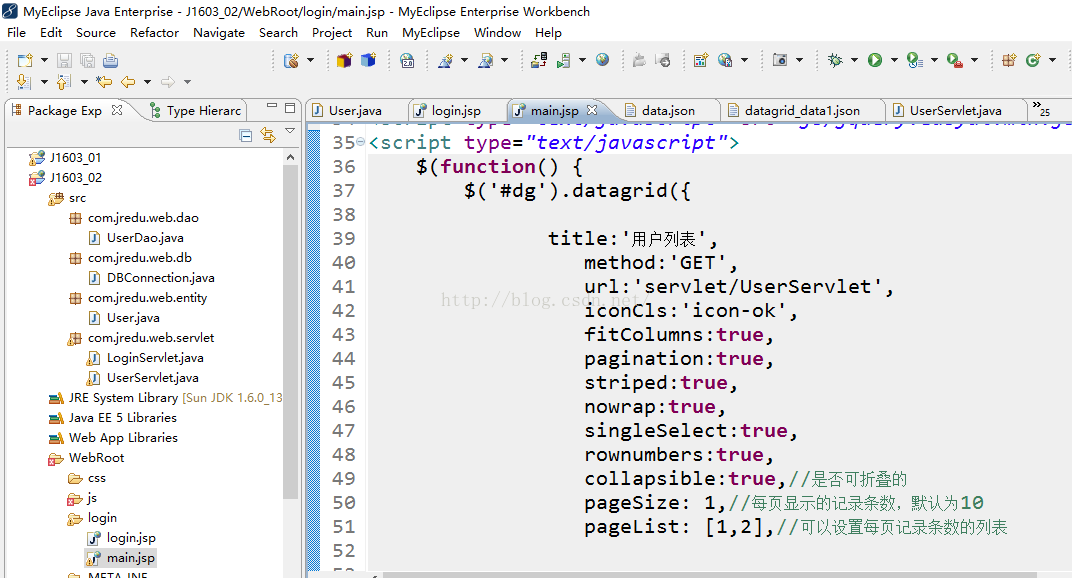
Task: Open the web browser globe icon
Action: point(602,60)
